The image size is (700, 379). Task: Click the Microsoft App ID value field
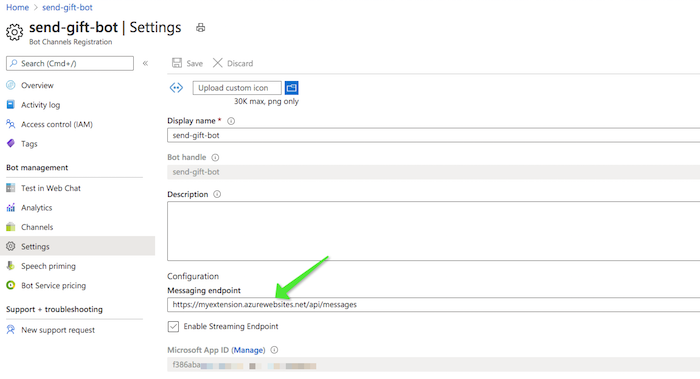click(433, 365)
